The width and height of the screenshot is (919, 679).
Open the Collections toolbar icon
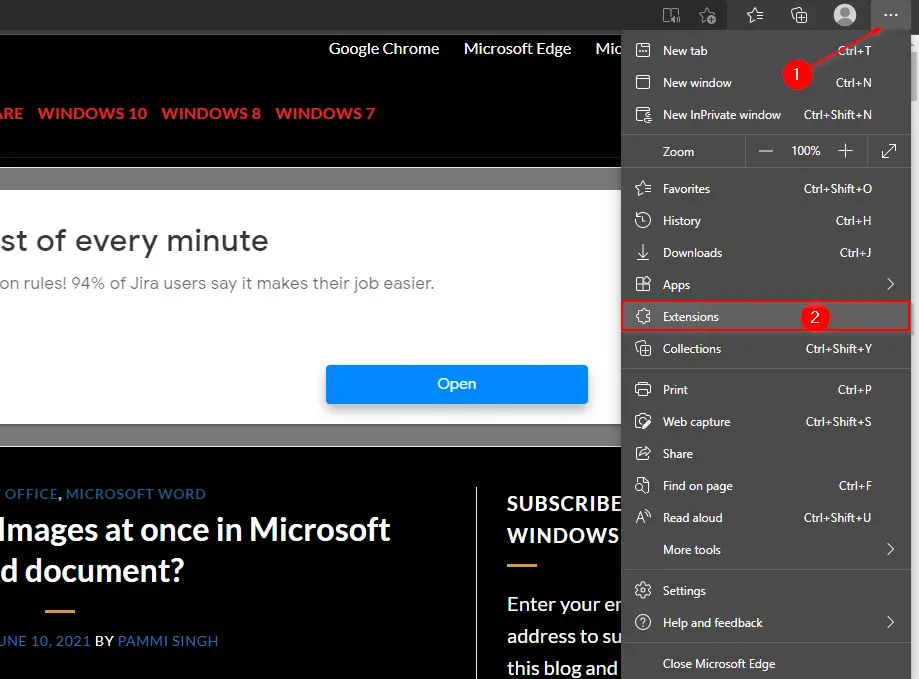[x=799, y=15]
